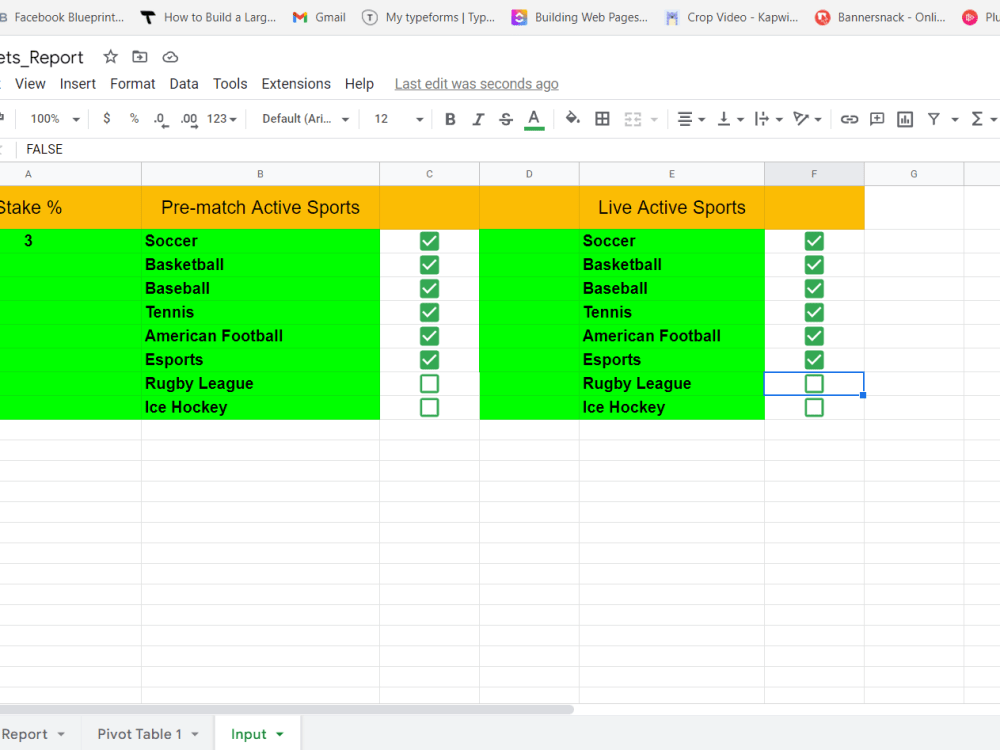Open Gmail bookmark
Viewport: 1000px width, 750px height.
tap(319, 17)
